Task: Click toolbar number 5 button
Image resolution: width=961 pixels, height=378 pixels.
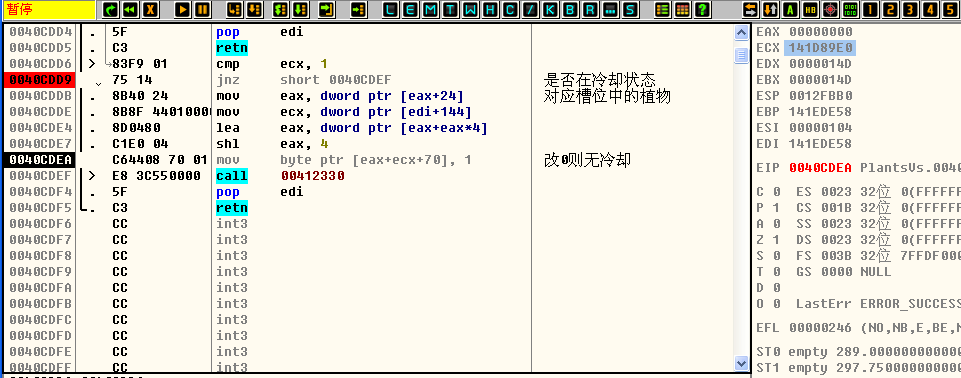Action: (951, 9)
